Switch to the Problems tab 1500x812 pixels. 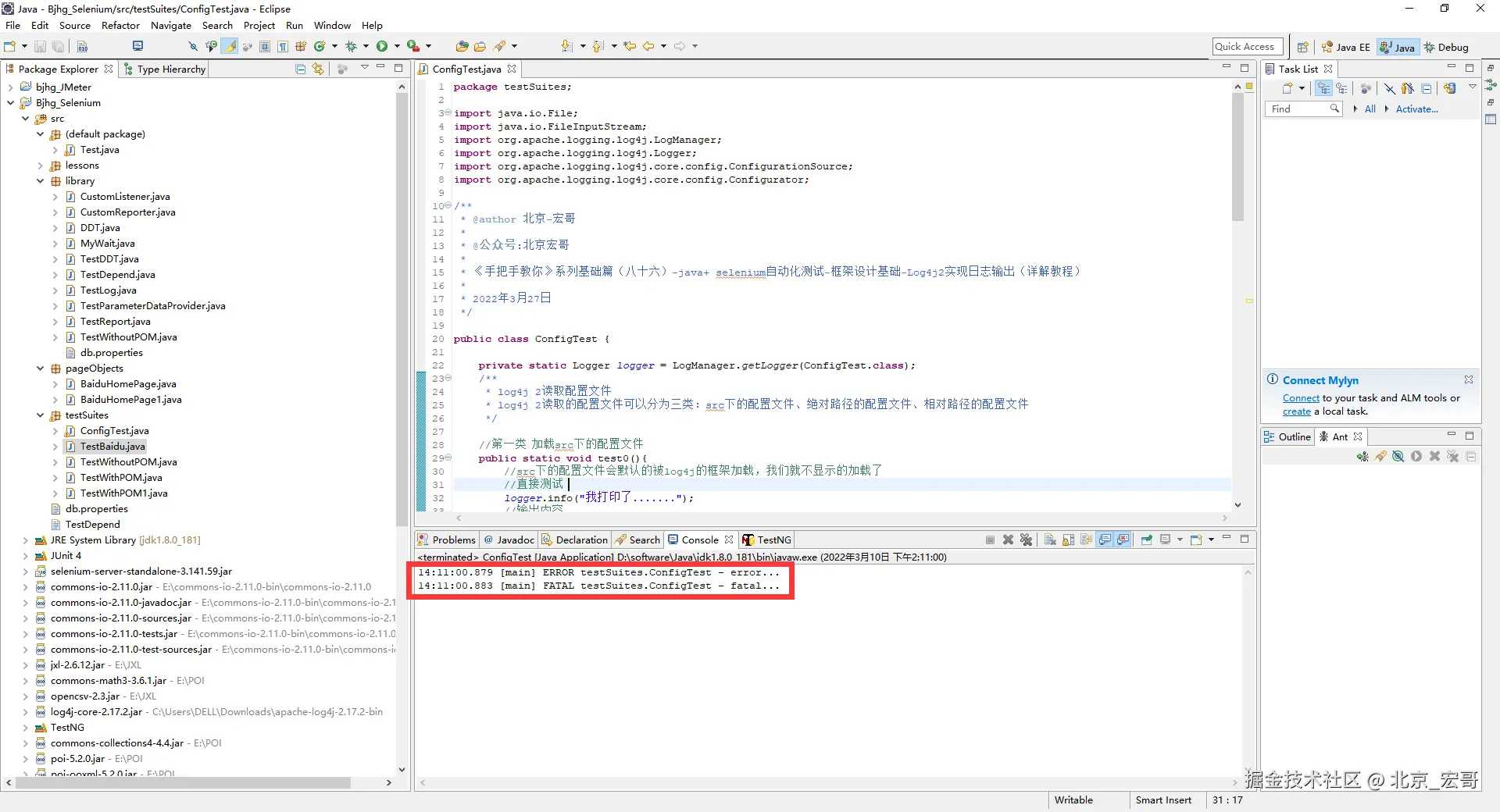(x=447, y=540)
